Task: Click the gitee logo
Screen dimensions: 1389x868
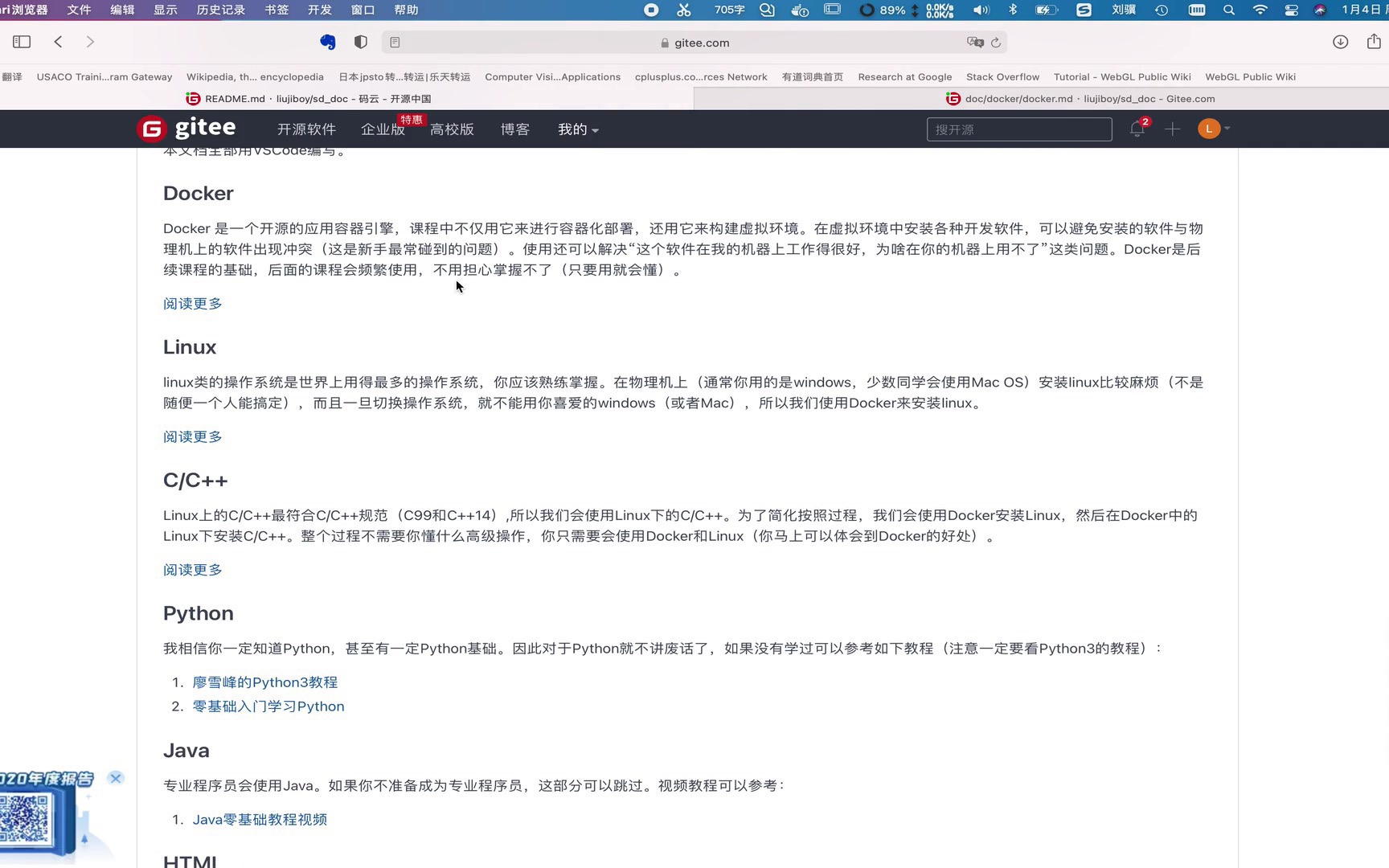Action: pyautogui.click(x=186, y=128)
